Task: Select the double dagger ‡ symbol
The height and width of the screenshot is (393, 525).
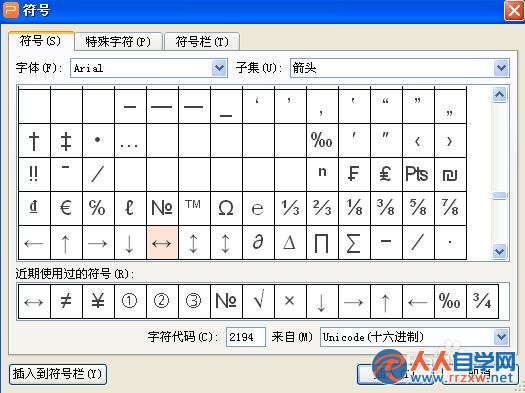Action: [x=66, y=141]
